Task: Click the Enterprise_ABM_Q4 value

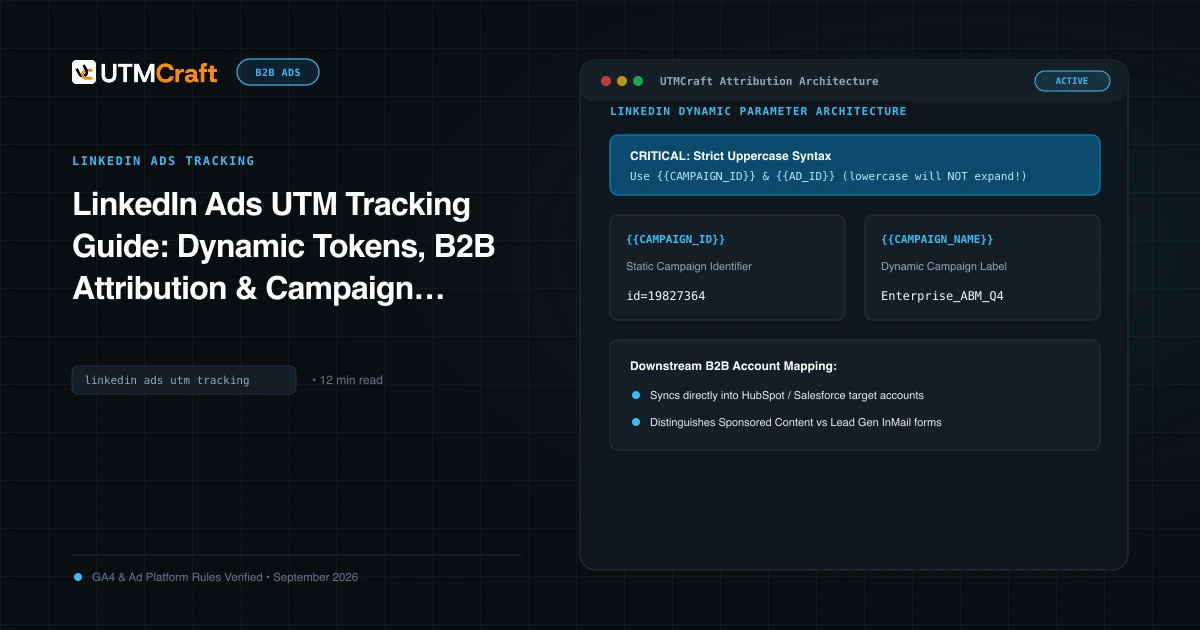Action: tap(942, 296)
